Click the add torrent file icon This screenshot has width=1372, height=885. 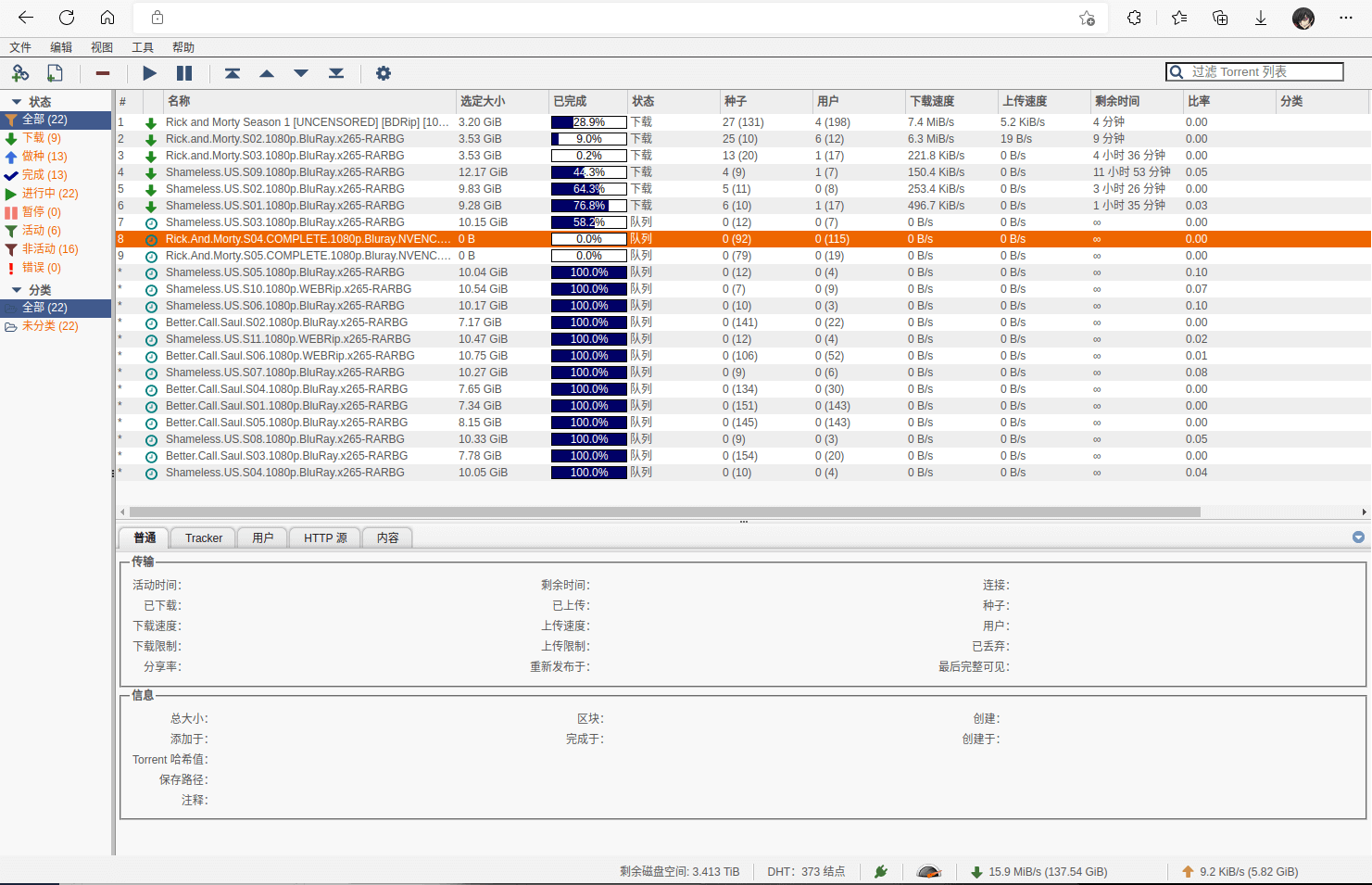(55, 73)
